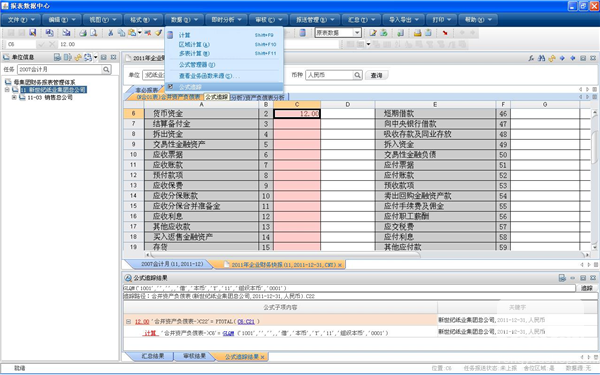The width and height of the screenshot is (600, 375).
Task: Open the paste options dropdown arrow
Action: [139, 33]
